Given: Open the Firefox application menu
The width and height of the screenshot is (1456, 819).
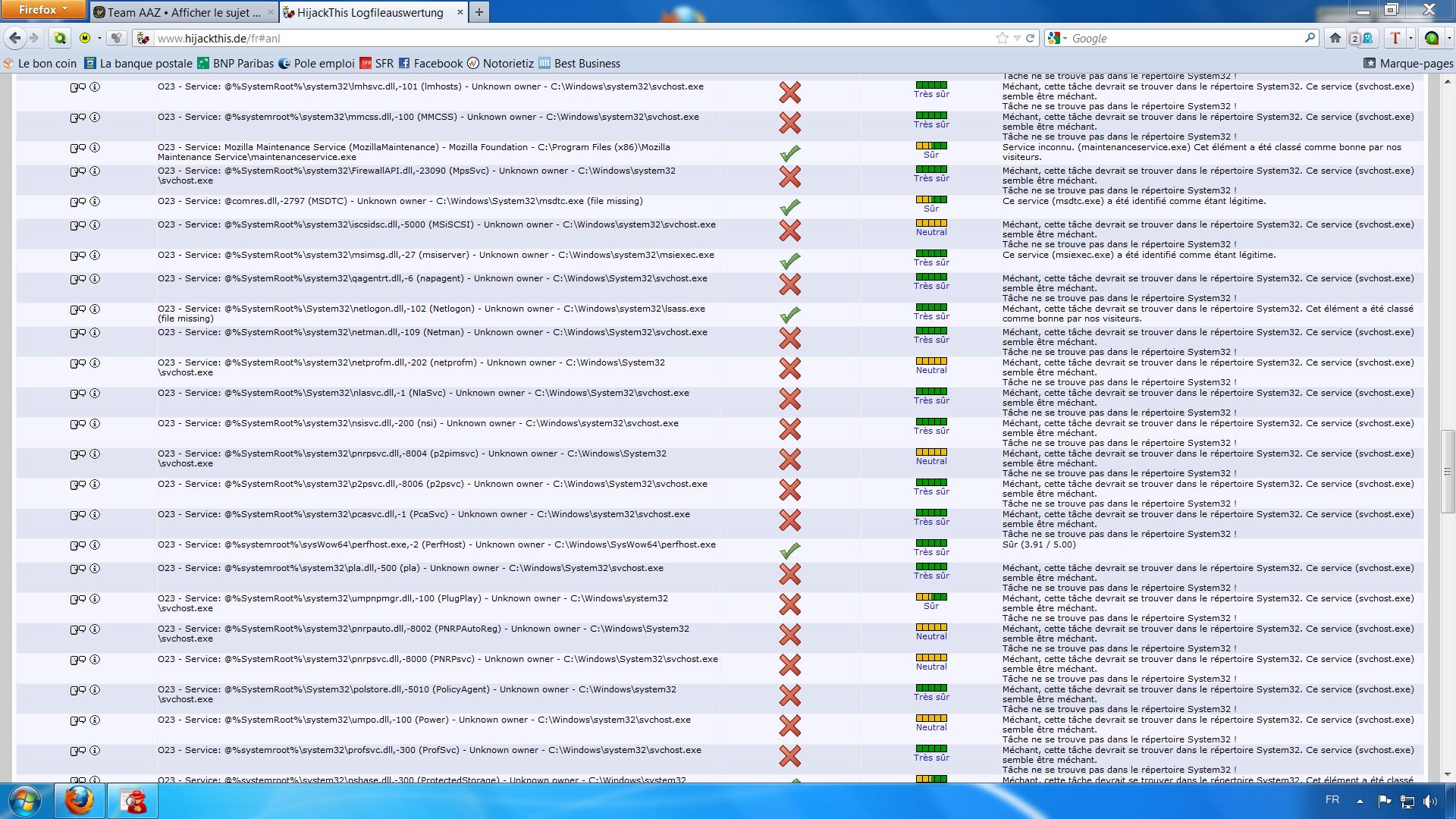Looking at the screenshot, I should pyautogui.click(x=43, y=10).
